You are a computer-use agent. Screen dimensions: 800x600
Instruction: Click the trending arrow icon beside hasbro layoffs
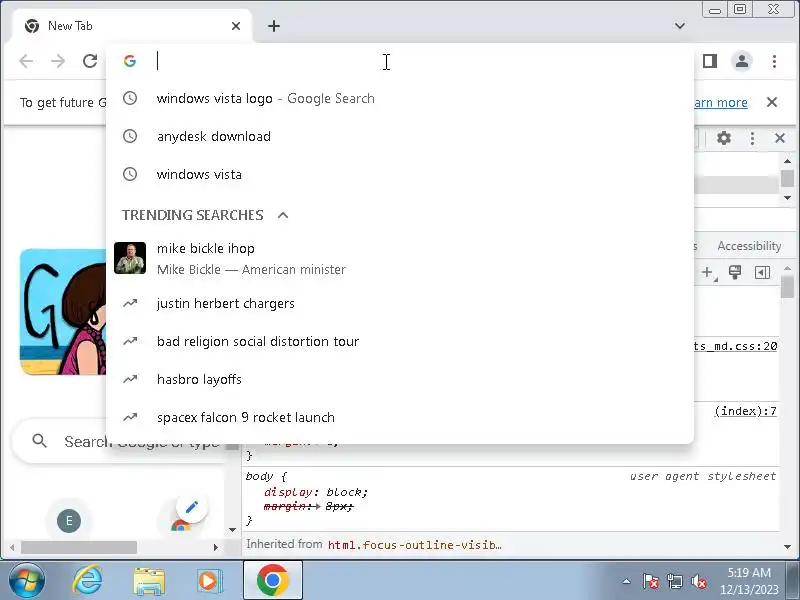(x=130, y=379)
